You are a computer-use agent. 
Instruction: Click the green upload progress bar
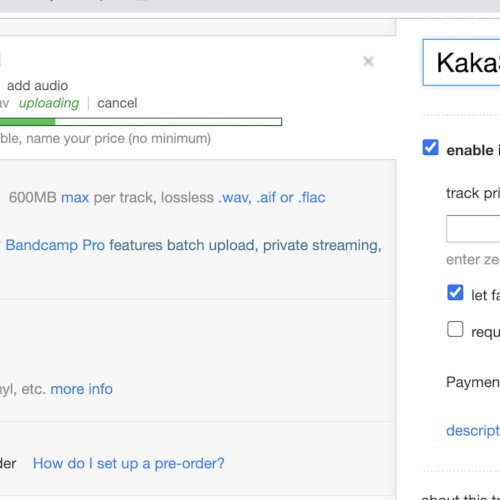(141, 122)
